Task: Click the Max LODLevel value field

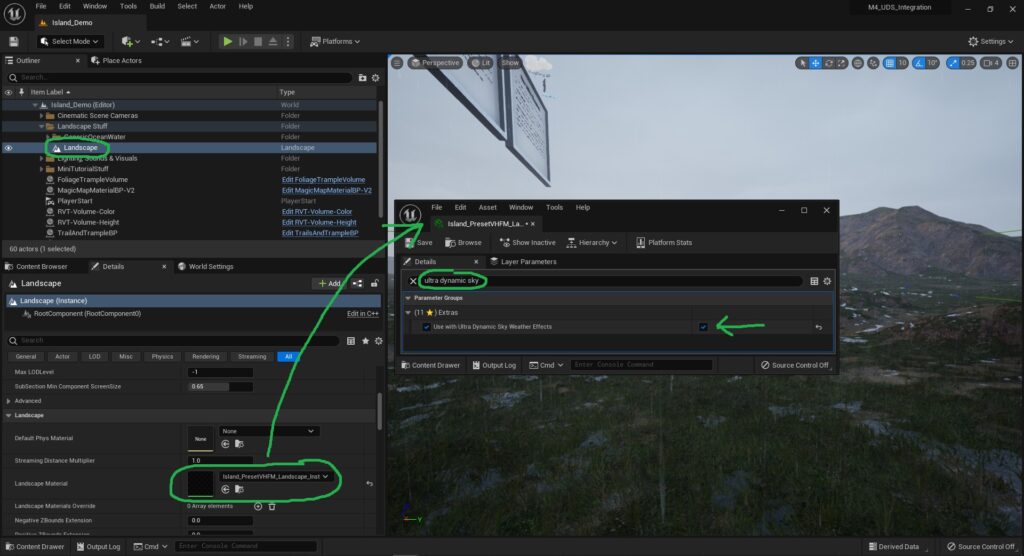Action: point(220,372)
